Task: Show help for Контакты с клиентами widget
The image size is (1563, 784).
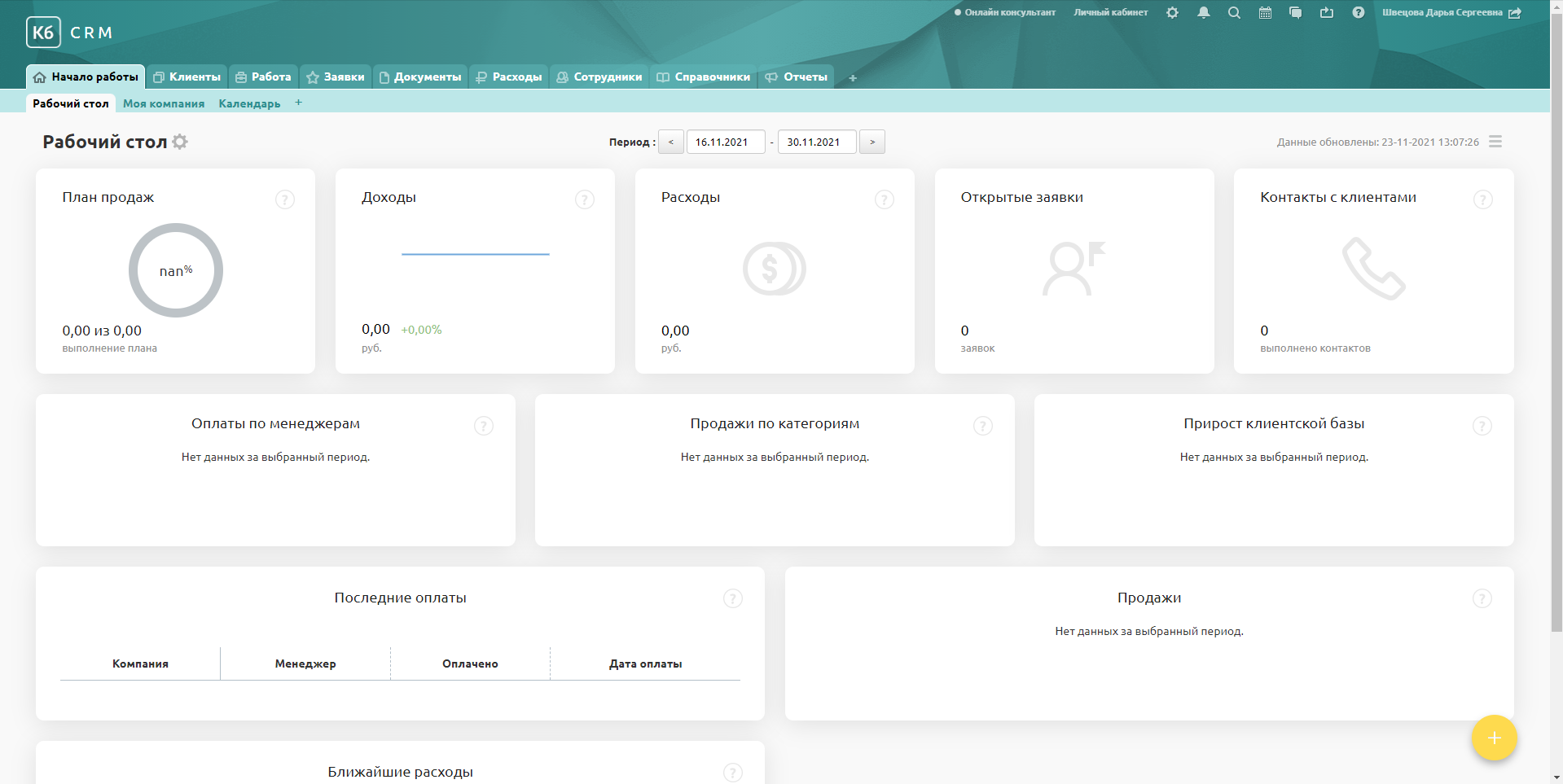Action: 1483,199
